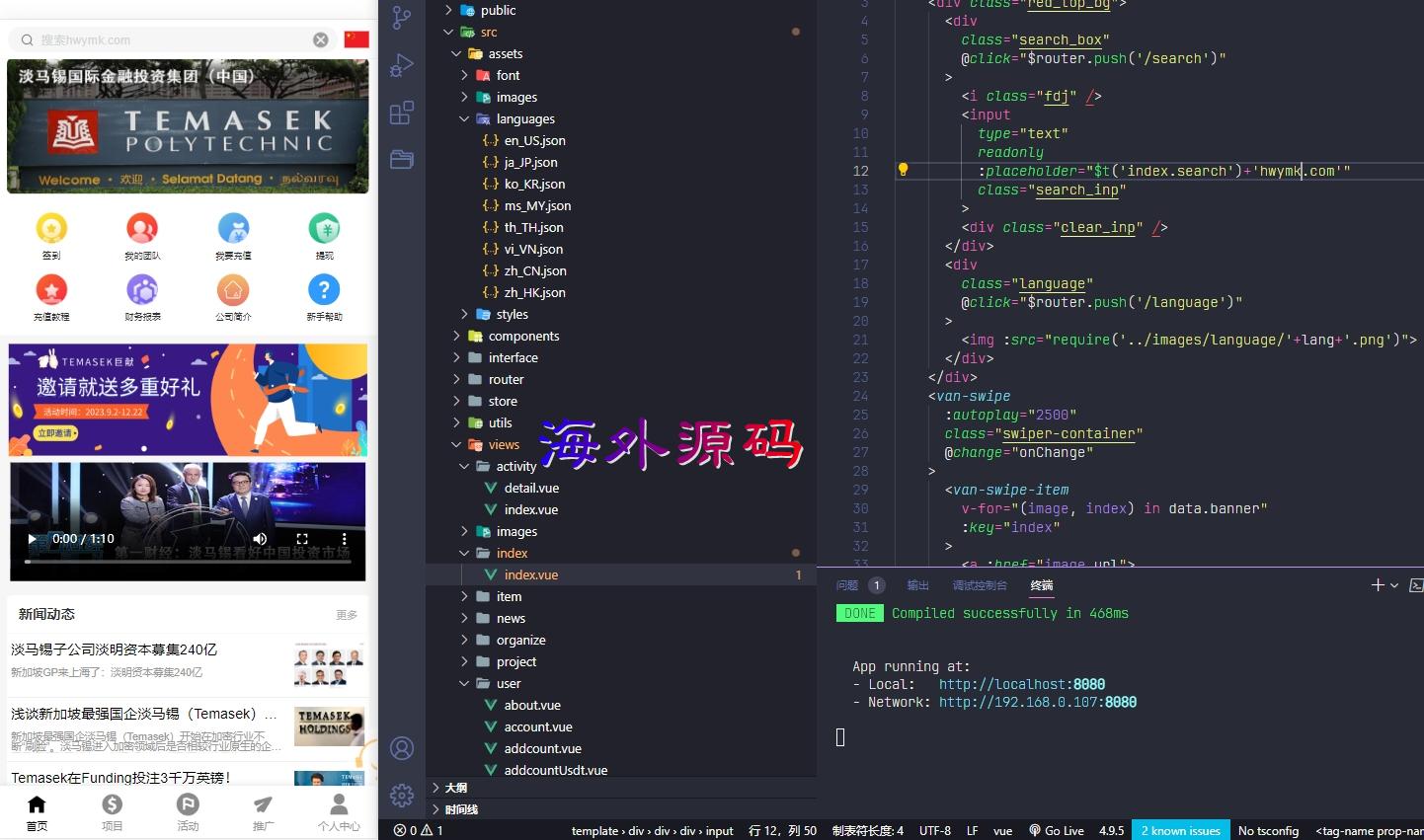
Task: Tap the 充值教程 tutorial icon
Action: point(51,290)
